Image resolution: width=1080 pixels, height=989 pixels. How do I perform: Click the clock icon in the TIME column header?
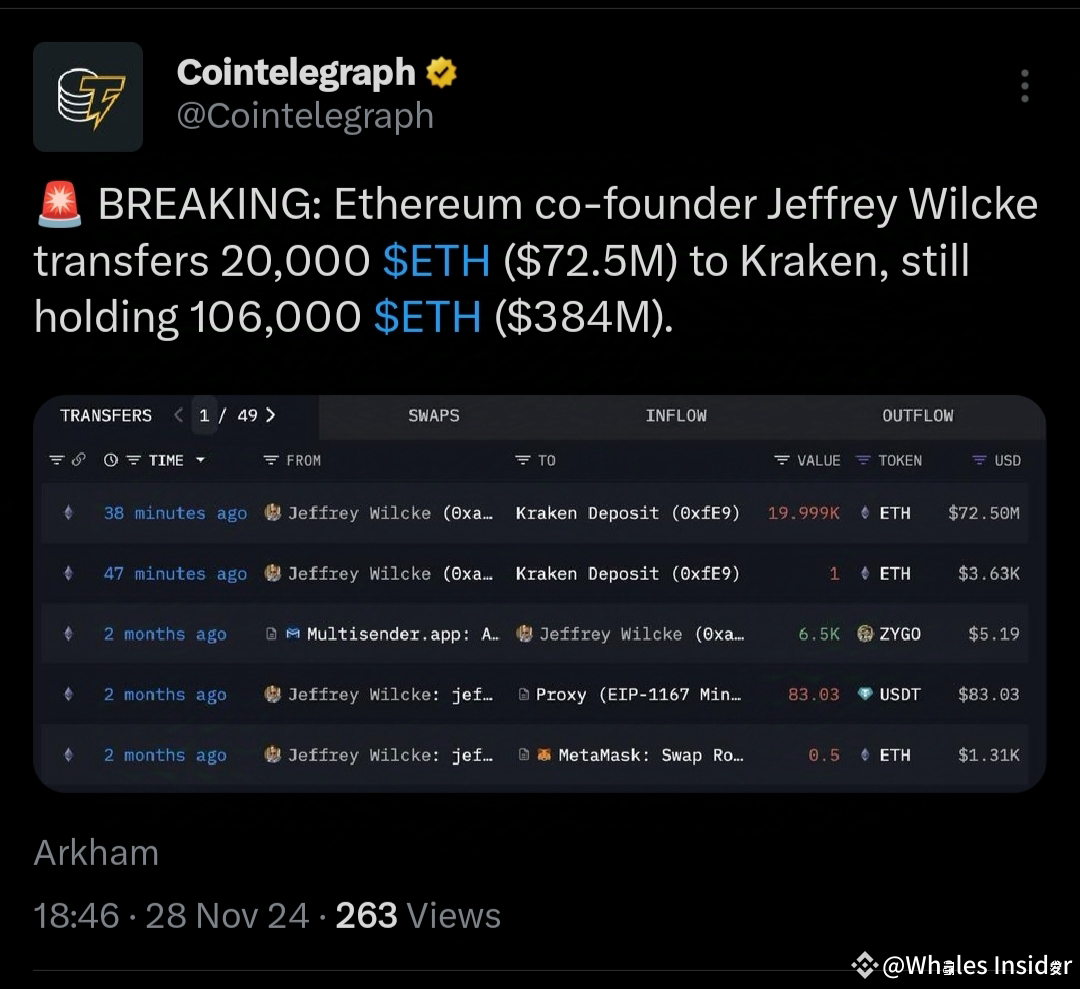(112, 460)
